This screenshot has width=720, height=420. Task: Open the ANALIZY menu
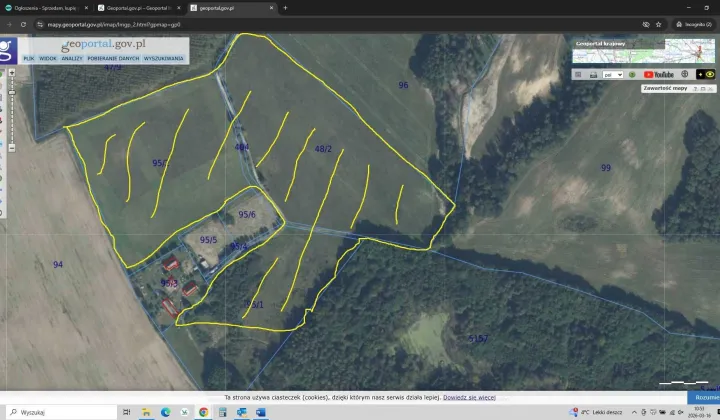pyautogui.click(x=72, y=58)
